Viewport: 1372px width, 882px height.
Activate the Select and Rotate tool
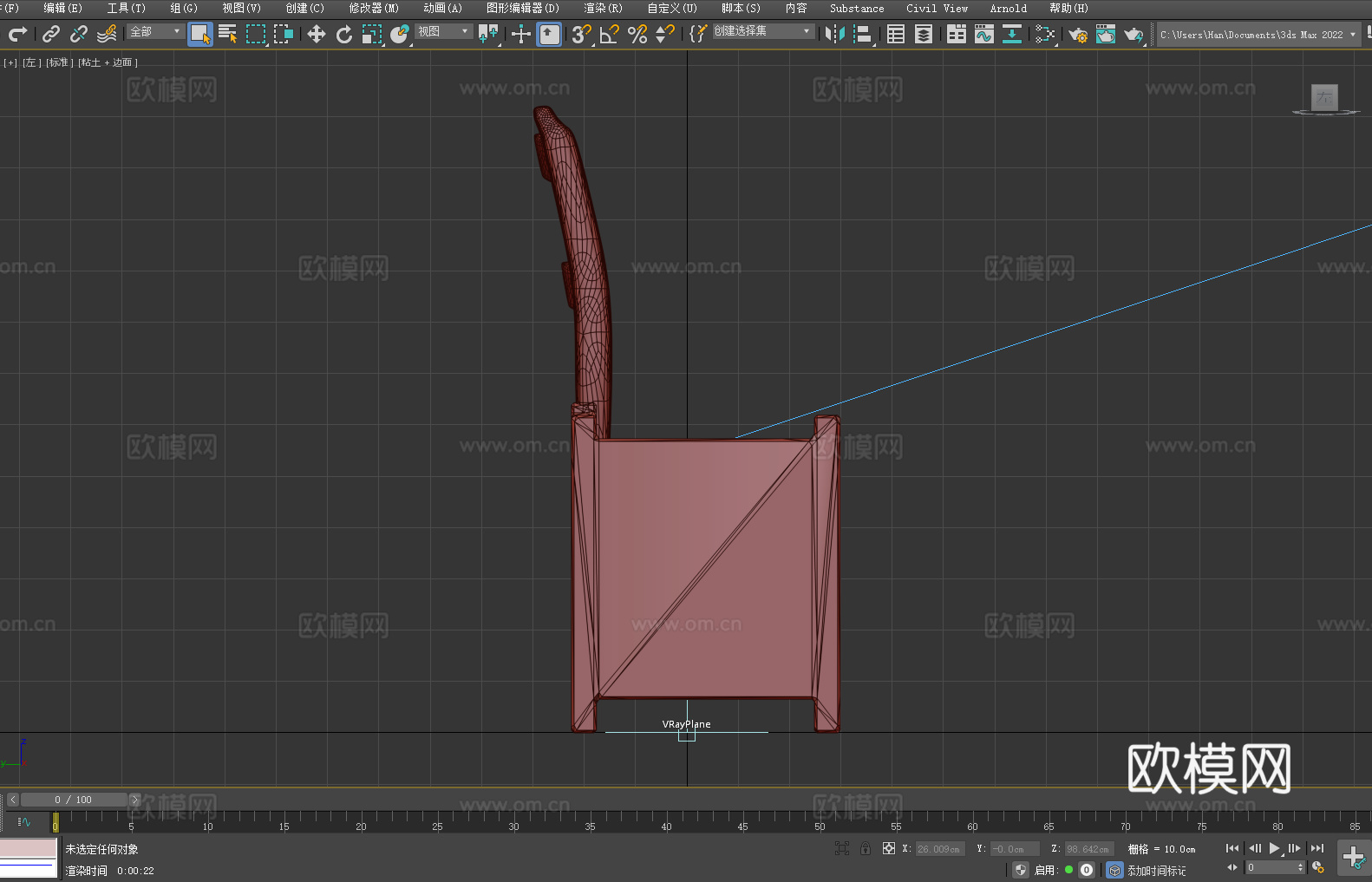344,34
